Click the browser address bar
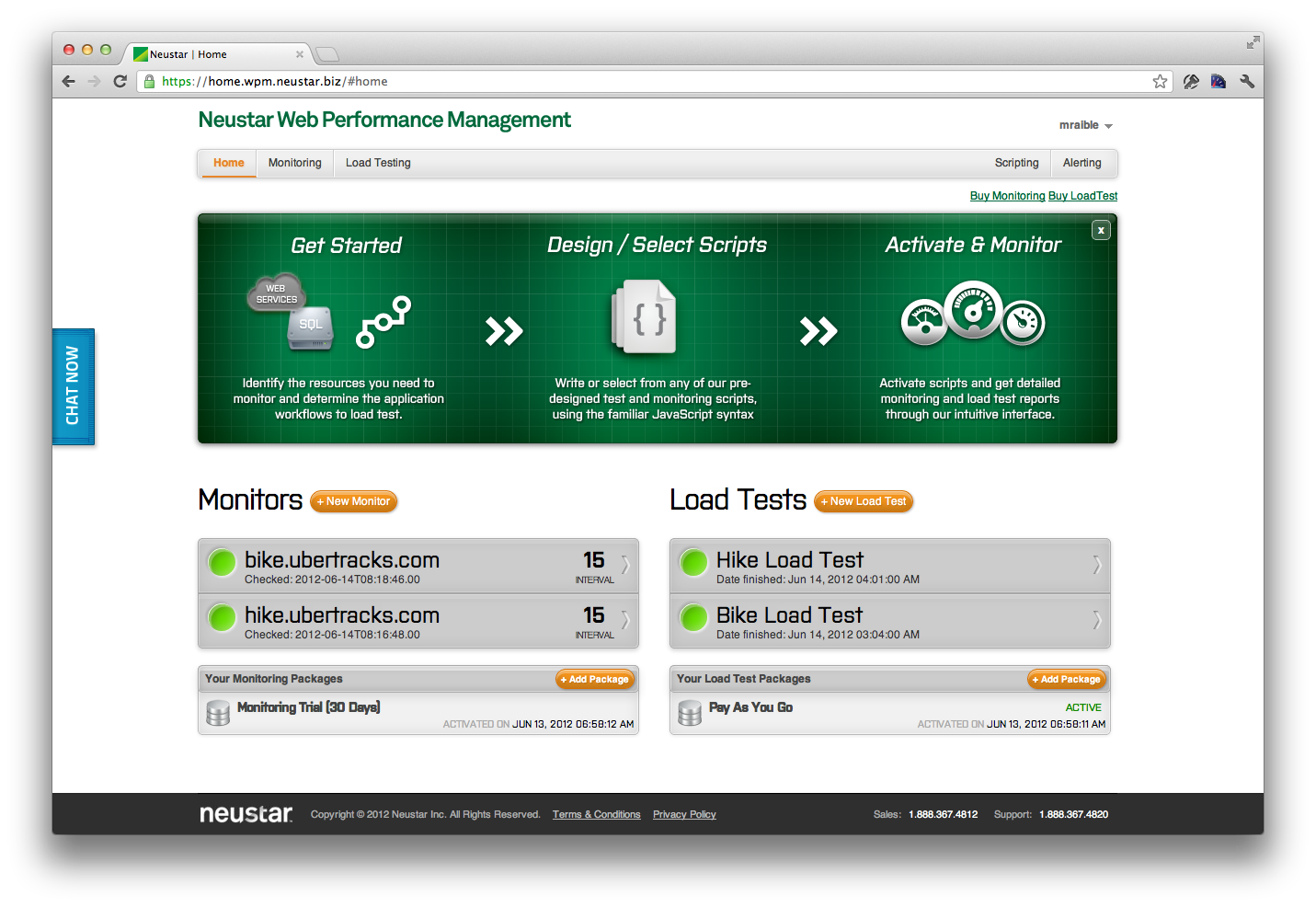Viewport: 1316px width, 907px height. (x=644, y=81)
